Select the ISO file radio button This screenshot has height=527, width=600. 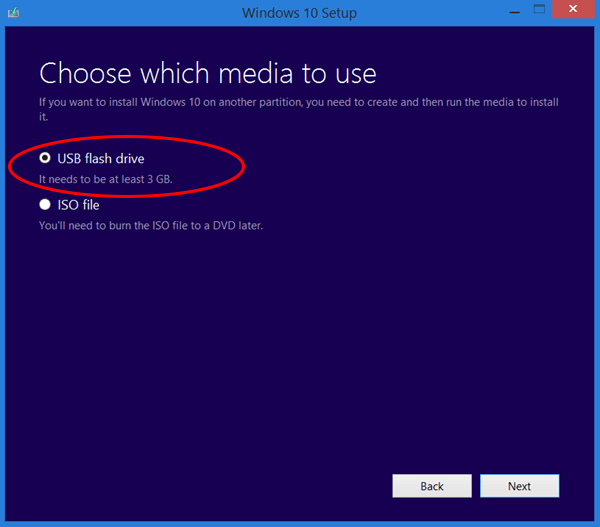coord(45,204)
